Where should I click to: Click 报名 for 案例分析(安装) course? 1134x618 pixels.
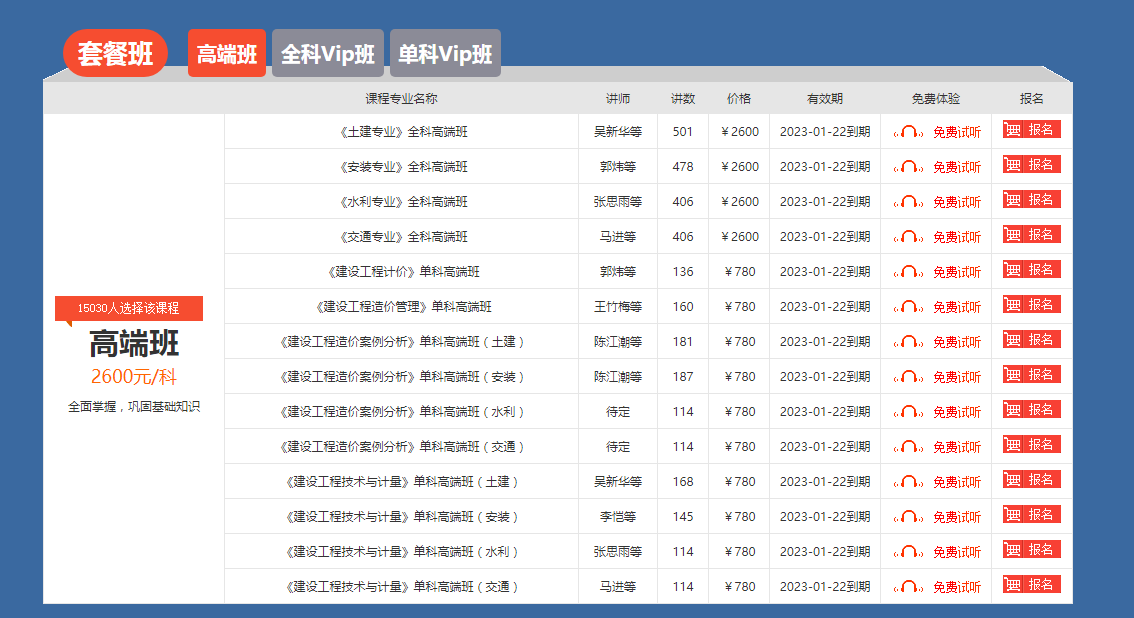(1031, 375)
